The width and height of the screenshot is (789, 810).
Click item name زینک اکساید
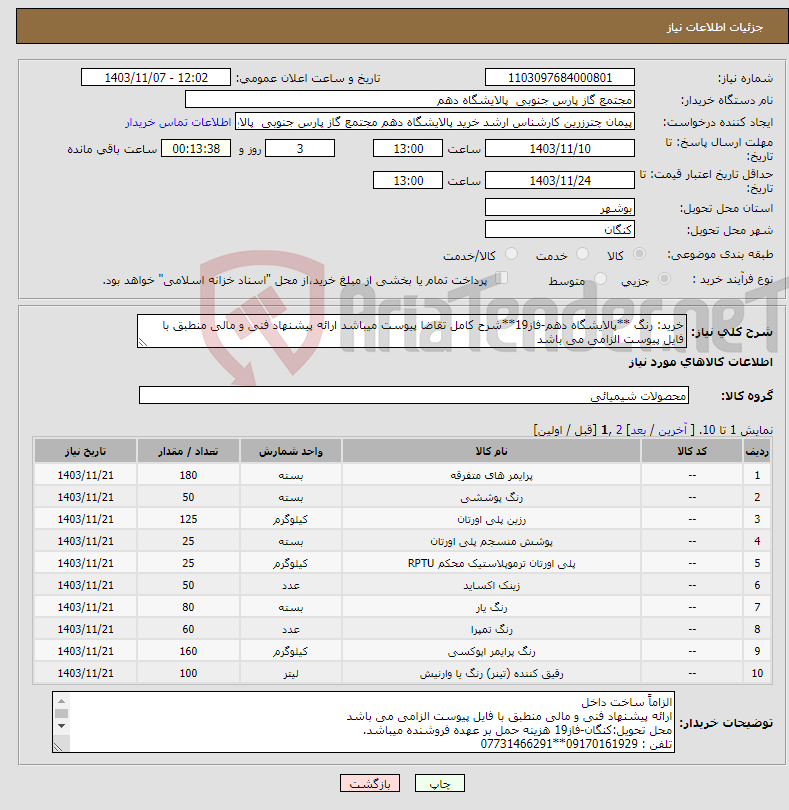point(491,585)
